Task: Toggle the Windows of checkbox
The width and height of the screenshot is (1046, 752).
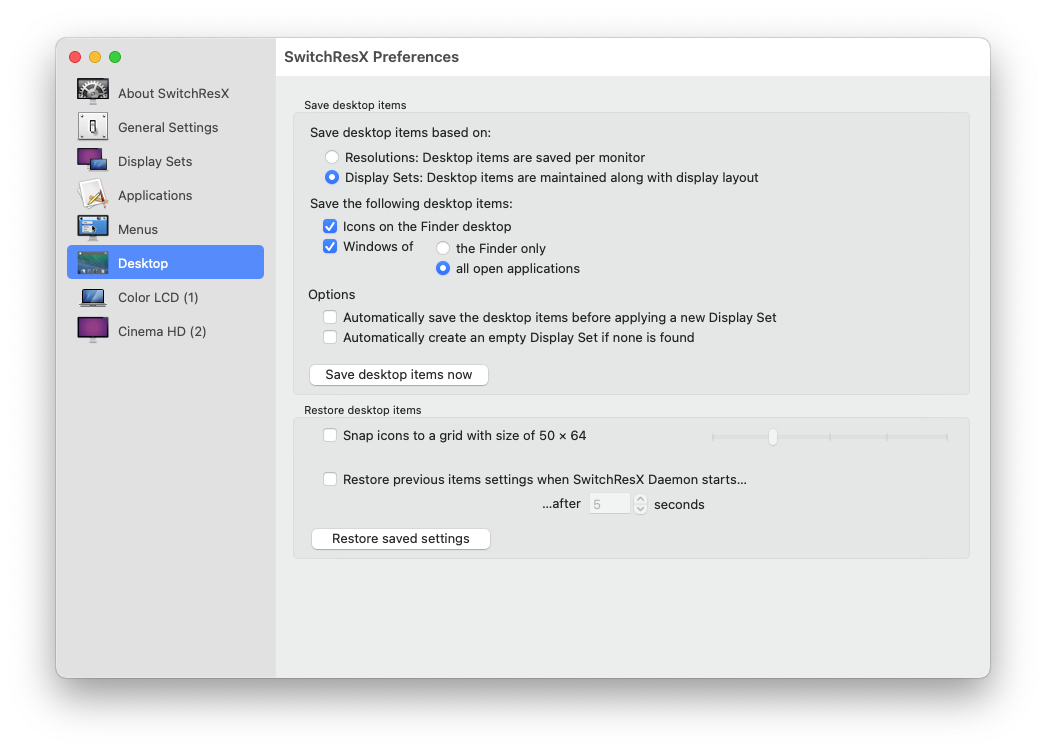Action: click(x=330, y=246)
